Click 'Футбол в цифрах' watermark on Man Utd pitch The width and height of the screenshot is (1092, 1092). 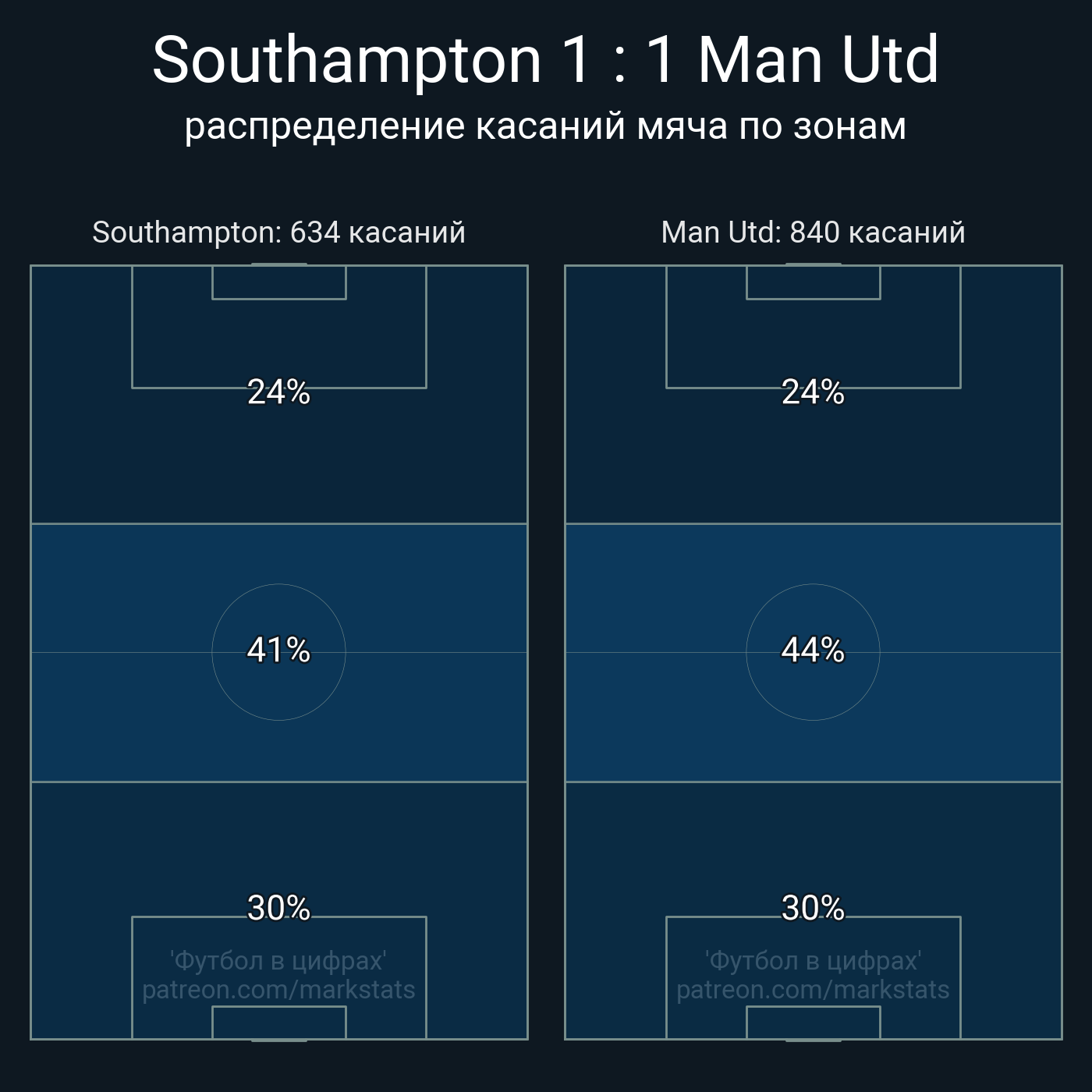(813, 960)
